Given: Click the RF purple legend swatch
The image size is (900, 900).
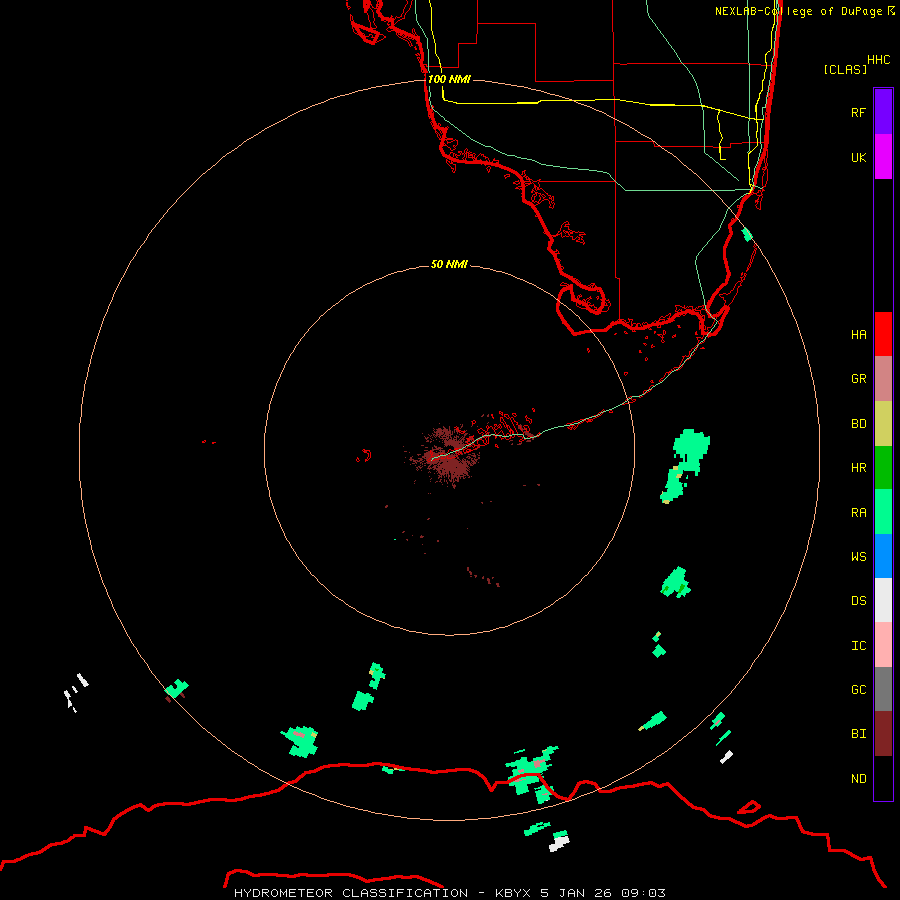Looking at the screenshot, I should coord(883,112).
